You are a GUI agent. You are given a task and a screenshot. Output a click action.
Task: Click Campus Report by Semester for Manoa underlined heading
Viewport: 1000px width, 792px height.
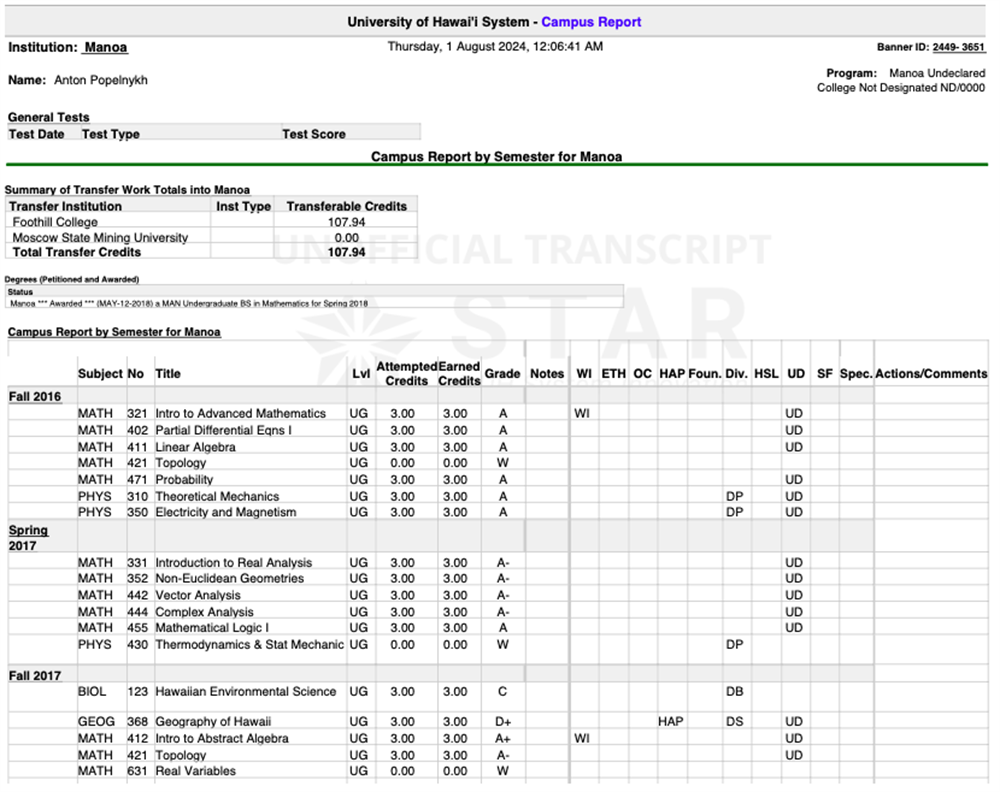(114, 332)
